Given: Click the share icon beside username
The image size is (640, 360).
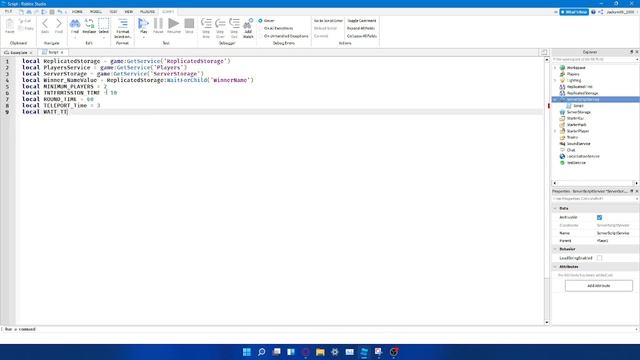Looking at the screenshot, I should (x=601, y=12).
